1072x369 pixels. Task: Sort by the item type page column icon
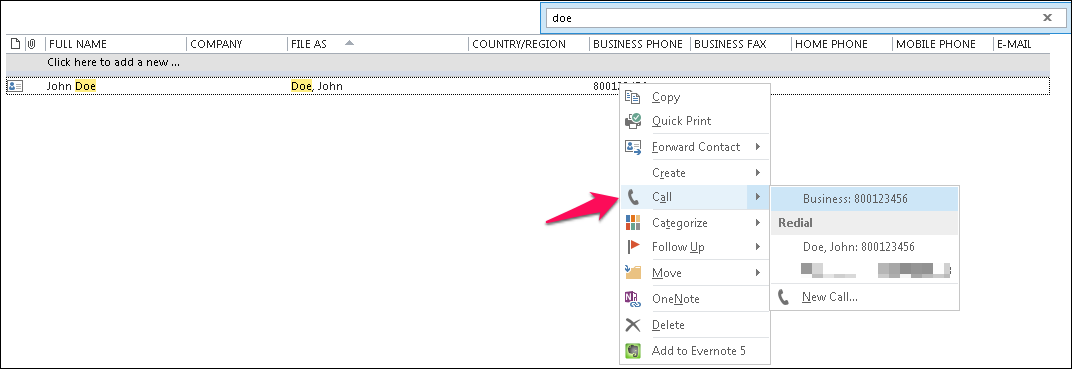point(16,44)
